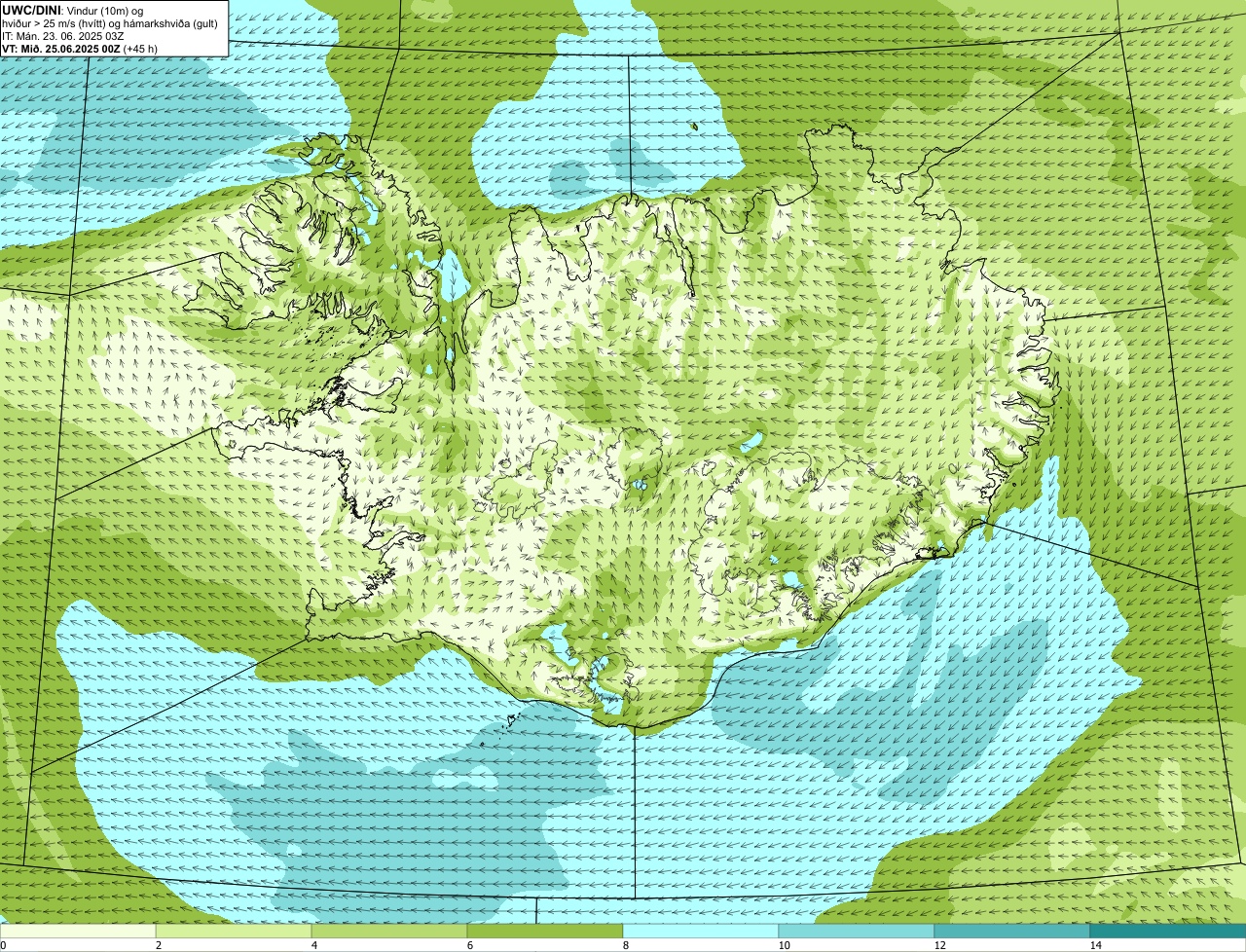Pick the 10–12 light teal legend segment
Viewport: 1246px width, 952px height.
[857, 931]
